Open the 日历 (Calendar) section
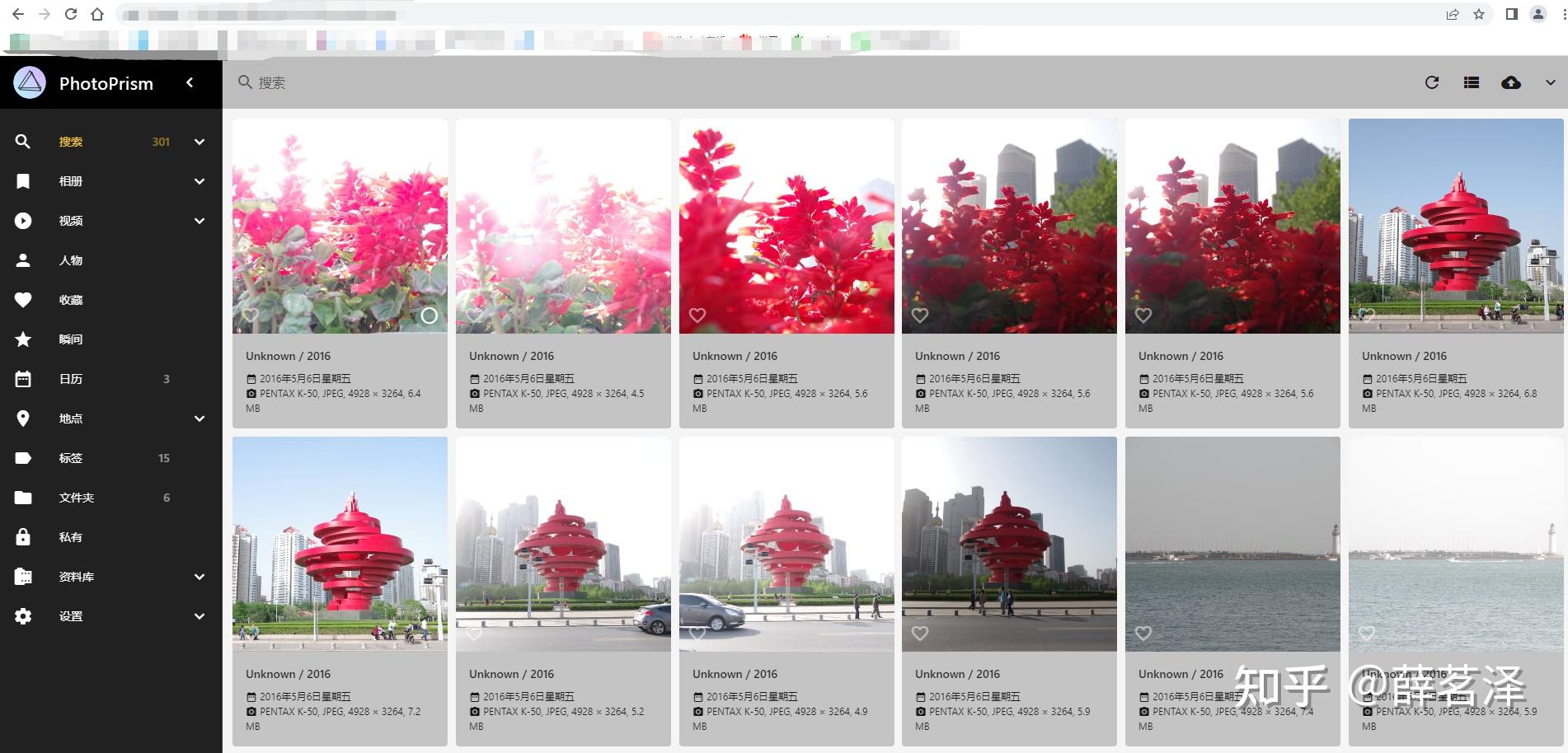1568x753 pixels. (x=70, y=379)
